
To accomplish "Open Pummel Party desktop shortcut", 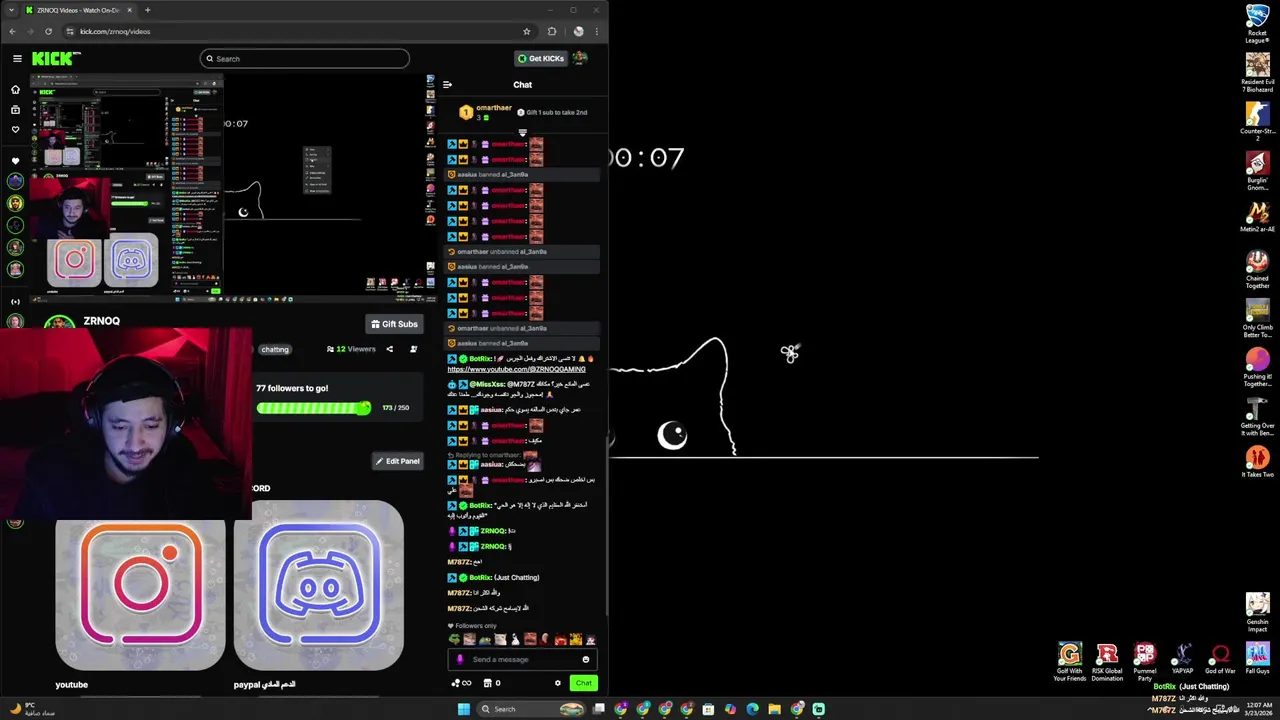I will (x=1145, y=662).
